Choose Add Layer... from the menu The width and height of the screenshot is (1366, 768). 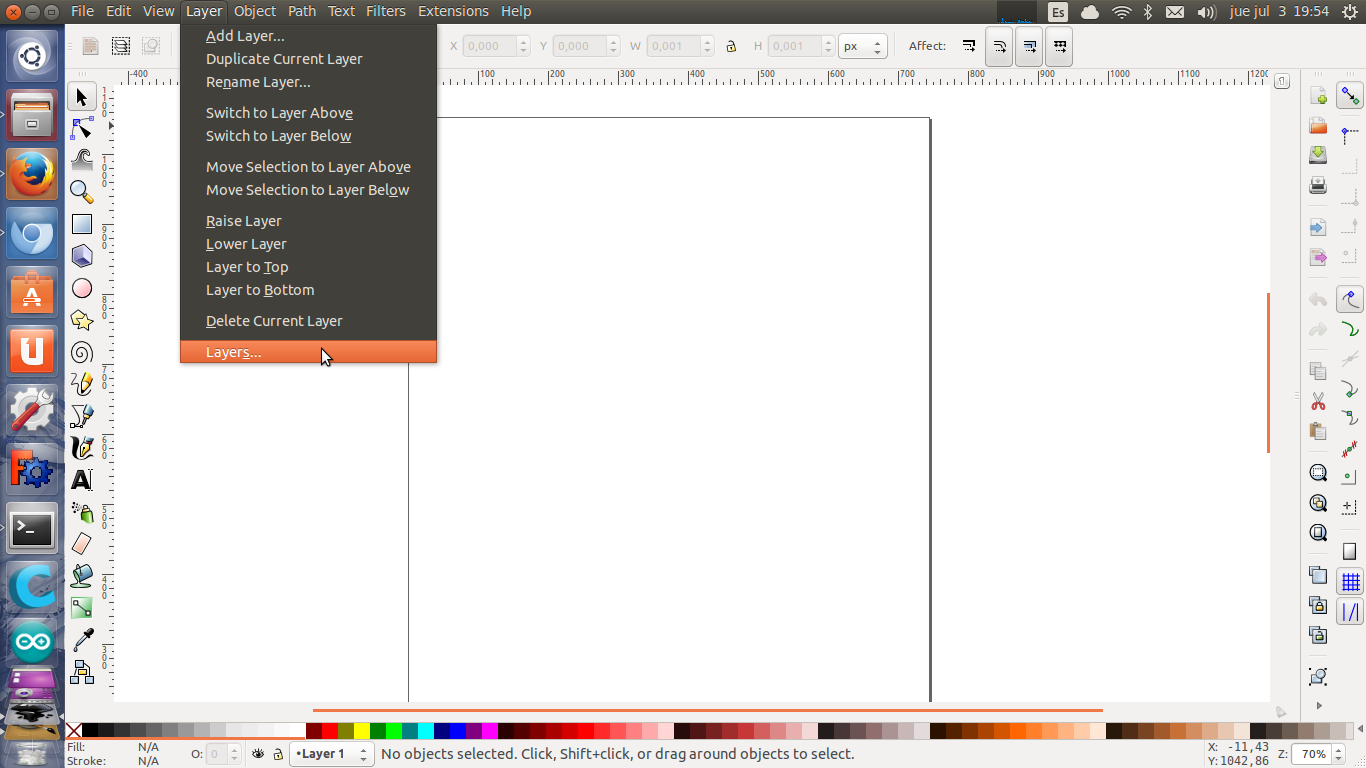click(245, 36)
